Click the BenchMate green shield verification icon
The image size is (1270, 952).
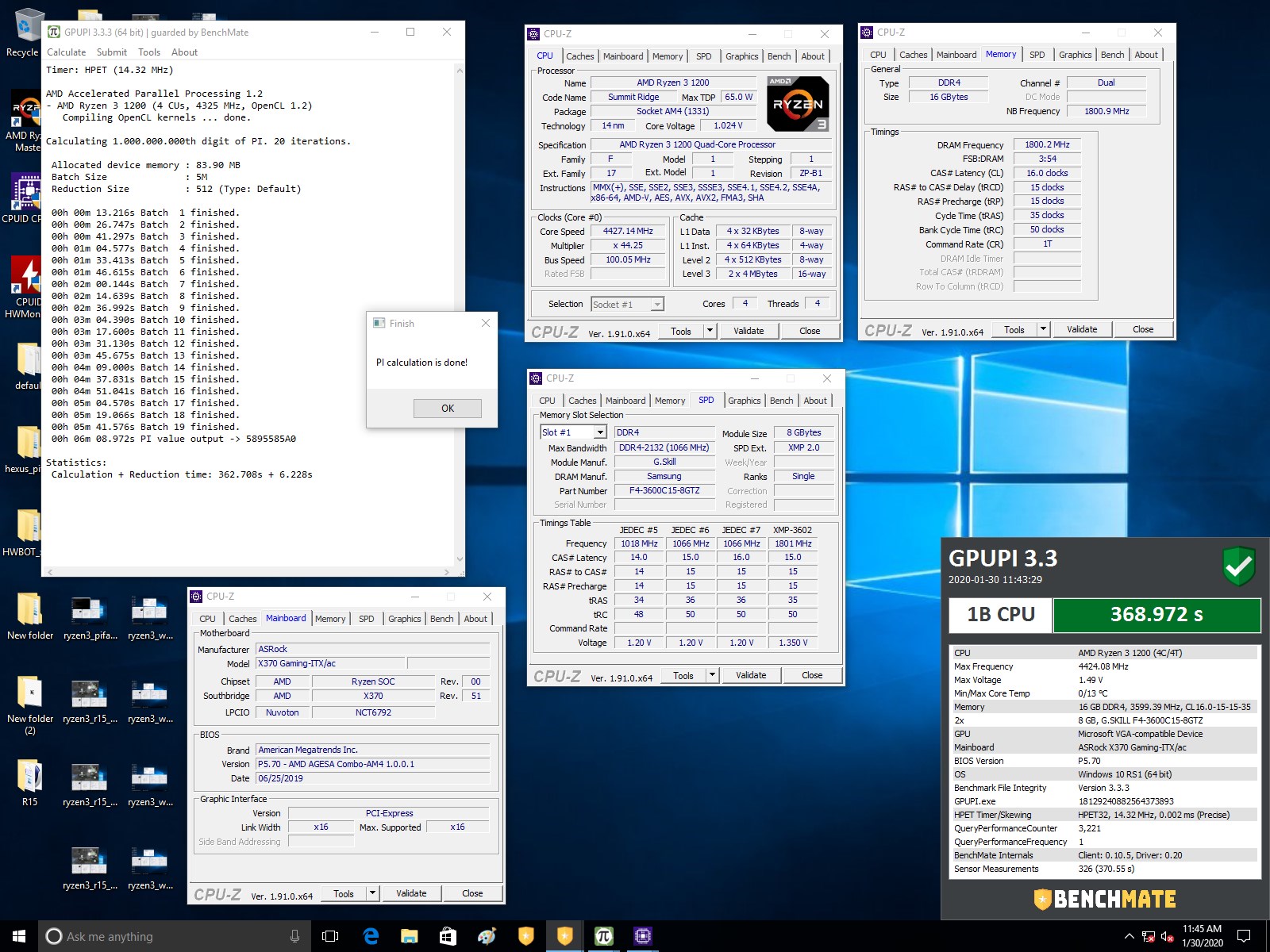(1238, 566)
